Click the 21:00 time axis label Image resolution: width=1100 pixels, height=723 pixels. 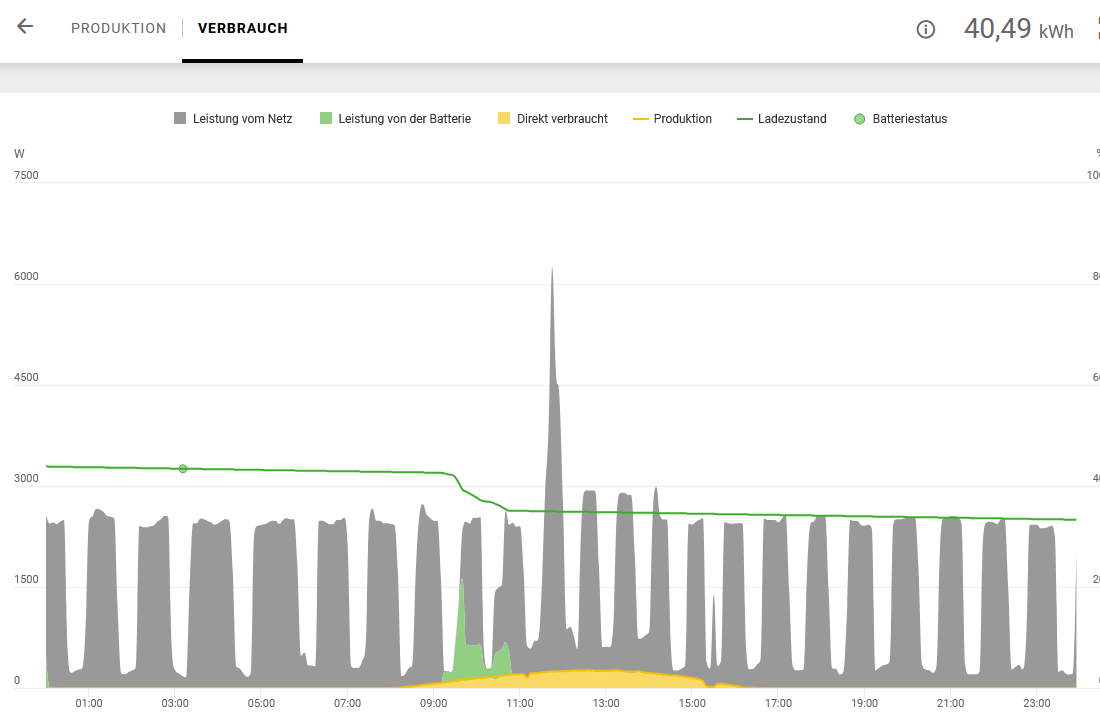pos(951,703)
